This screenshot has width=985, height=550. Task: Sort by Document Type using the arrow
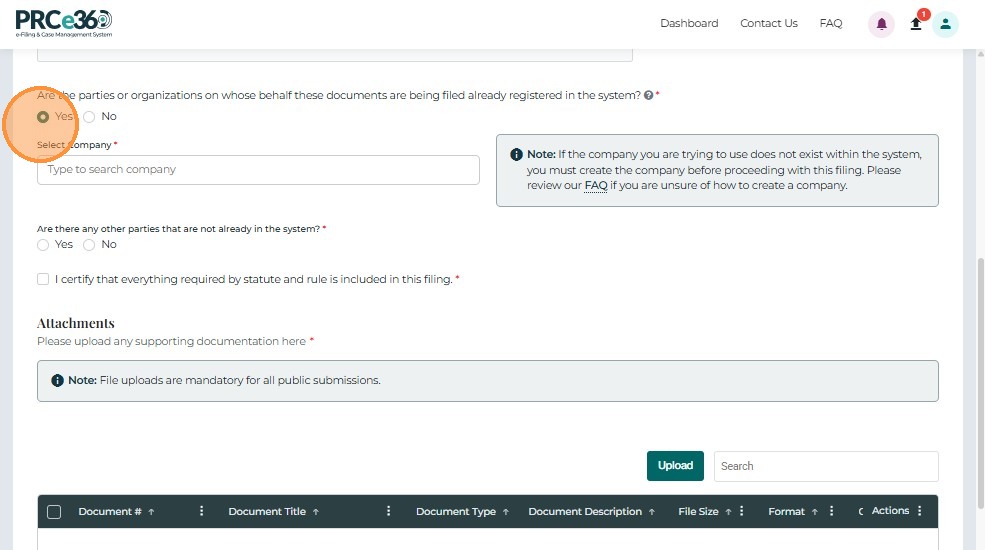pyautogui.click(x=506, y=512)
